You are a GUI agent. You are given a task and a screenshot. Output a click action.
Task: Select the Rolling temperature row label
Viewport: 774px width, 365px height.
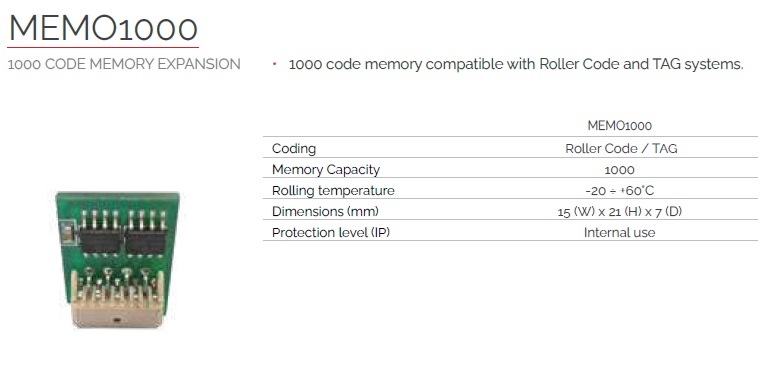333,191
